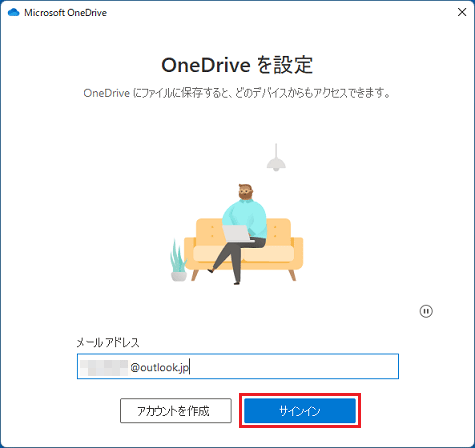Click the hanging lamp in the illustration
The width and height of the screenshot is (475, 448).
coord(276,158)
